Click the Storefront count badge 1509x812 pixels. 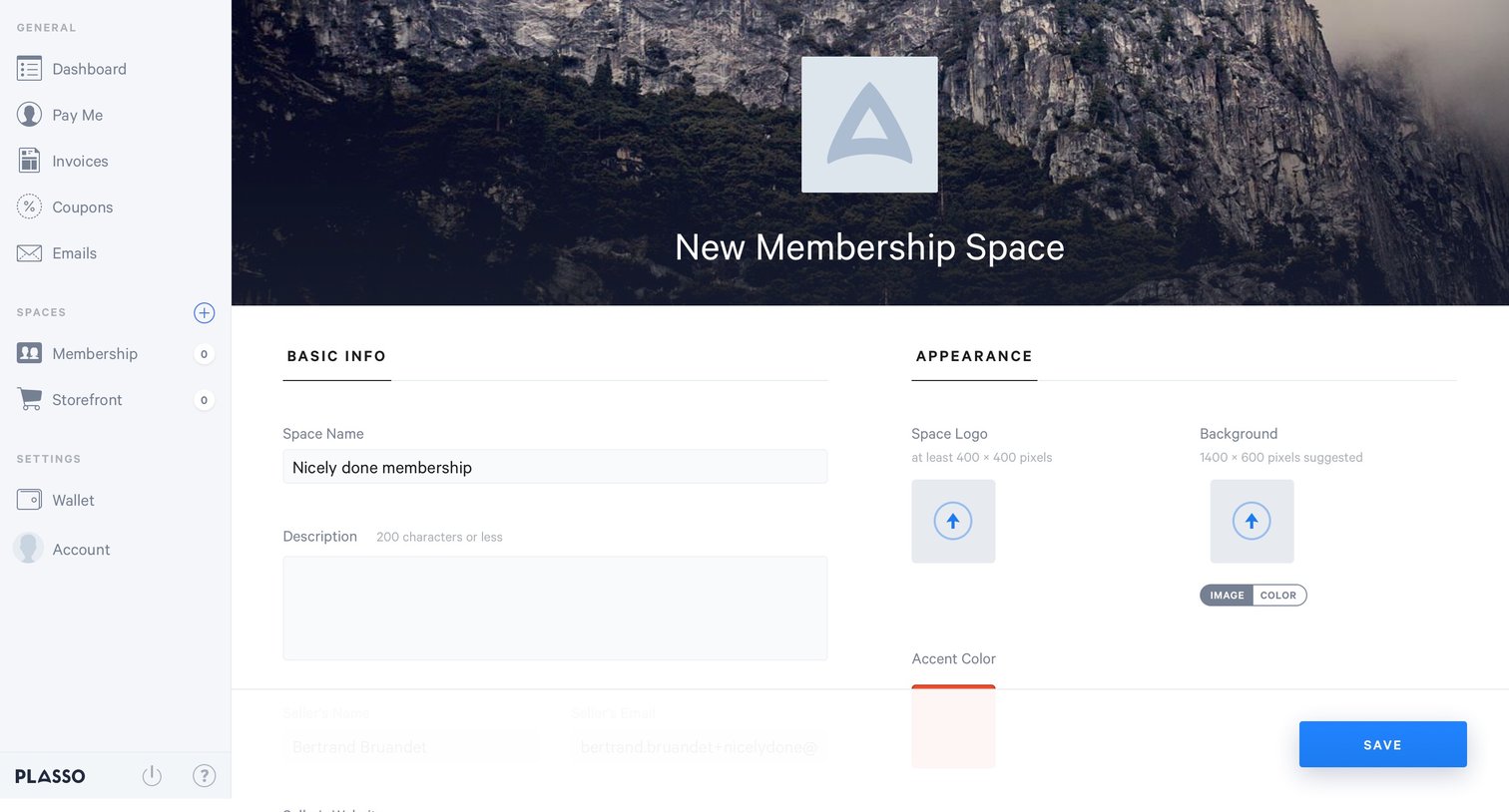[x=204, y=400]
